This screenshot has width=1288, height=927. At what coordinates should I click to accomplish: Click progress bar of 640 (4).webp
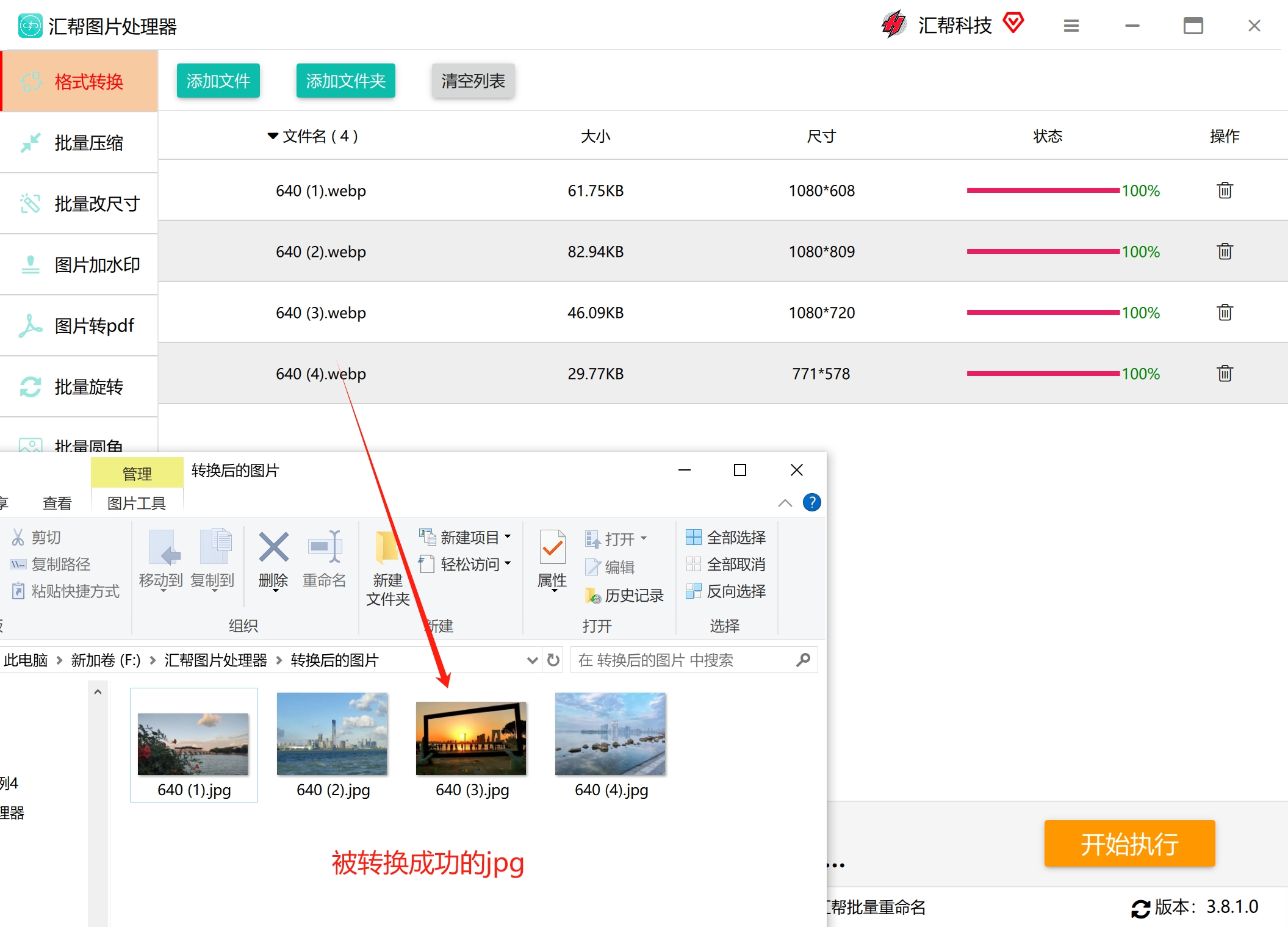pos(1043,373)
